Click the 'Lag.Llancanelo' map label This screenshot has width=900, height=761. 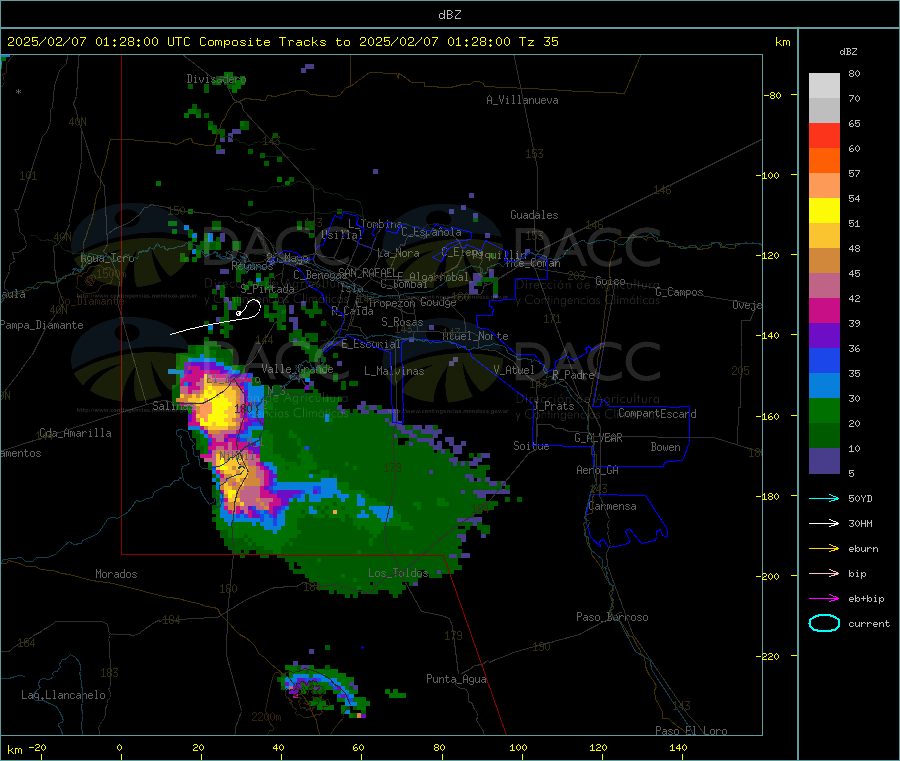[x=63, y=695]
